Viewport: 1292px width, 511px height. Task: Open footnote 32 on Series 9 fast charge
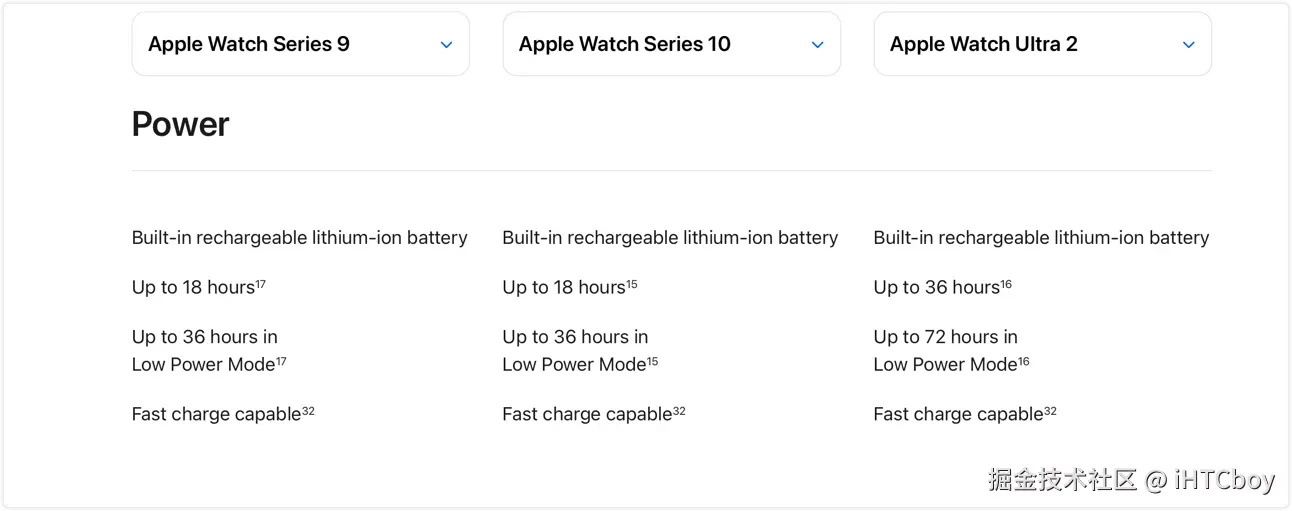click(309, 411)
